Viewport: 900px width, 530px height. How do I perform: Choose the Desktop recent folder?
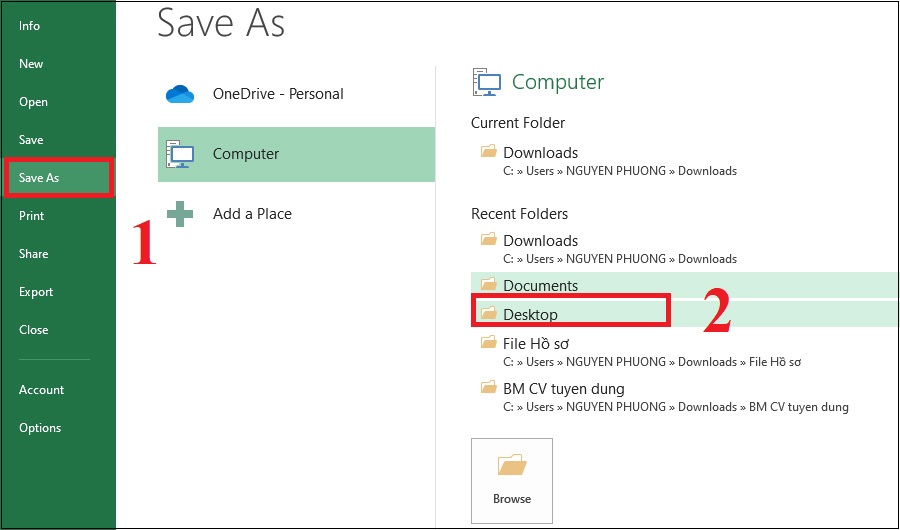(x=530, y=315)
